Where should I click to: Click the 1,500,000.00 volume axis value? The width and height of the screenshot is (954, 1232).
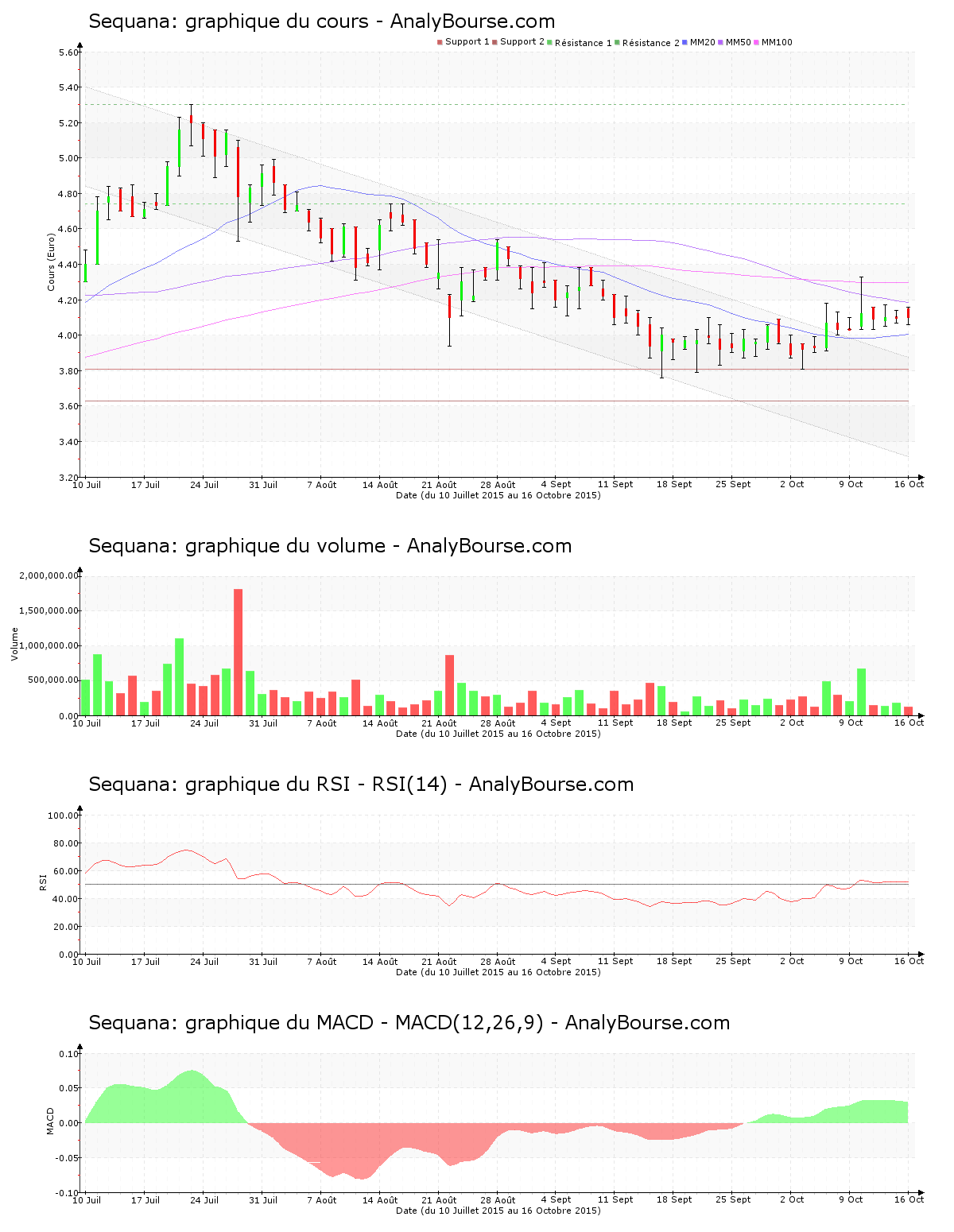[x=49, y=610]
